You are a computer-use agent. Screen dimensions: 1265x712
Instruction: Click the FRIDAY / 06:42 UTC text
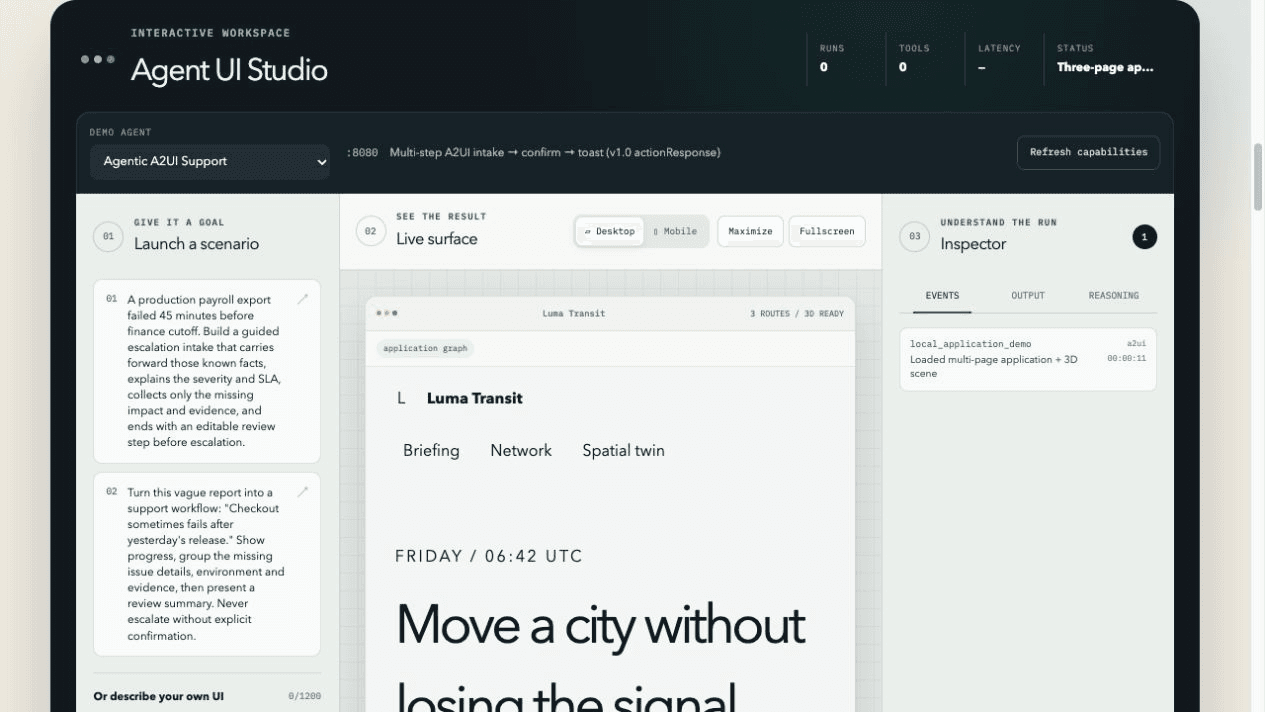tap(489, 556)
